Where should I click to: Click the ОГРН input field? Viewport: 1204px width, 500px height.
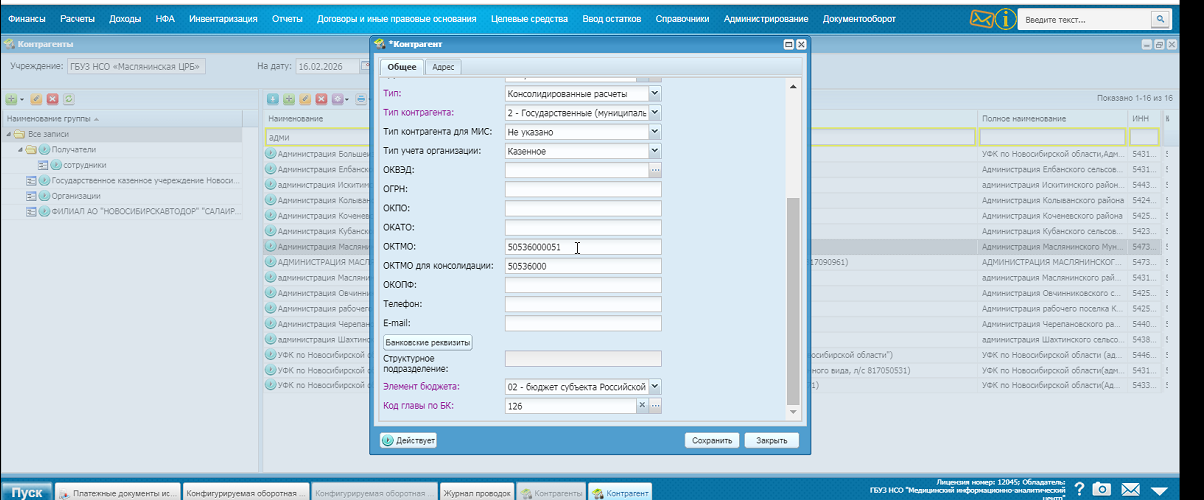click(x=583, y=189)
